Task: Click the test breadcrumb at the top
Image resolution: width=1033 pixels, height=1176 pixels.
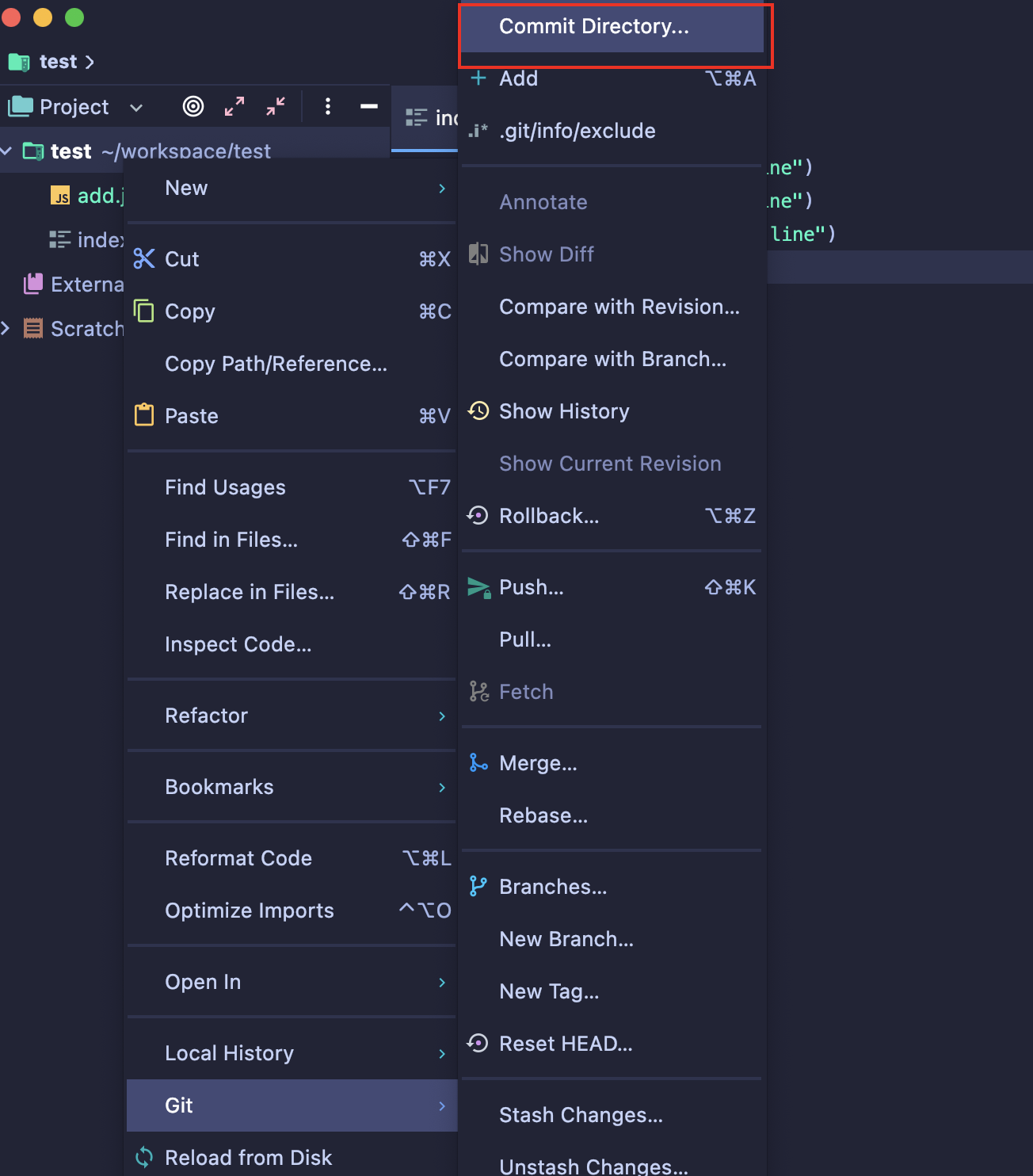Action: 57,61
